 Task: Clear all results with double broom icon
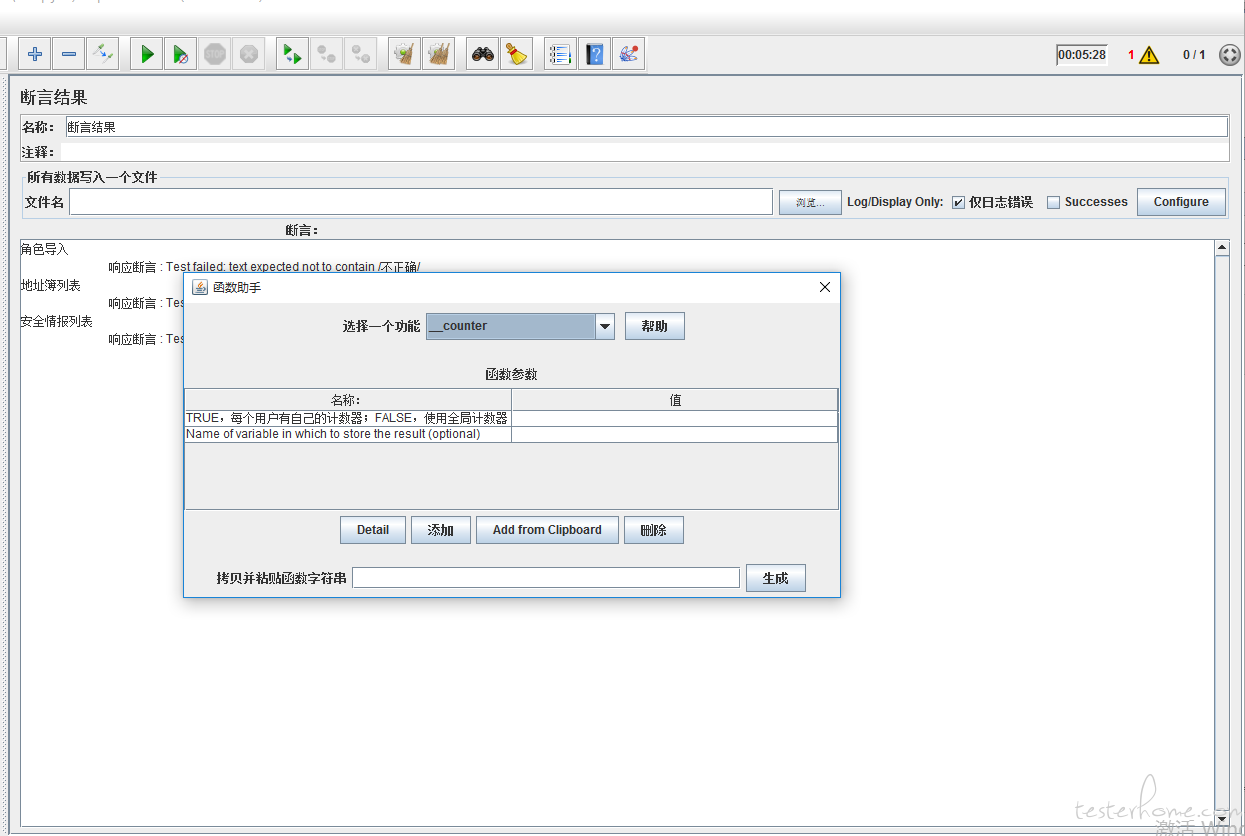click(438, 54)
